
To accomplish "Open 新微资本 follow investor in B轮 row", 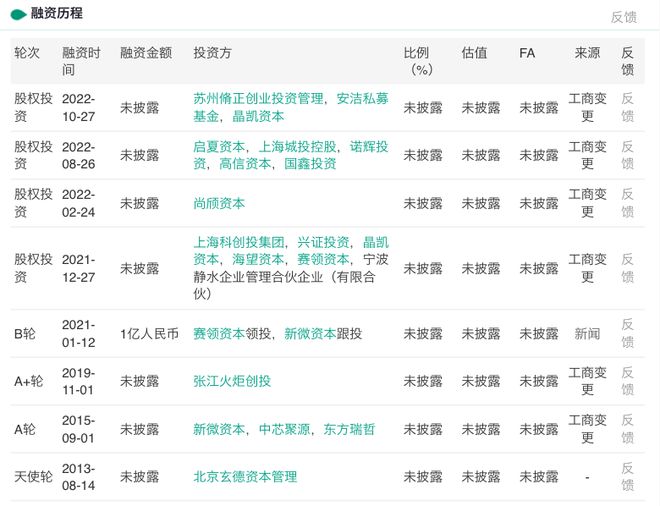I will click(310, 334).
